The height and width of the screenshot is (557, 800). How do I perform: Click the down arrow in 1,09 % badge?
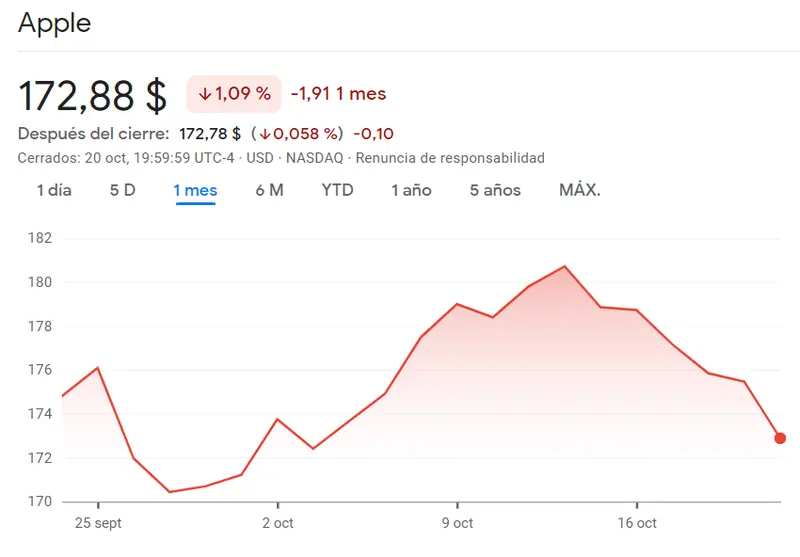(204, 94)
